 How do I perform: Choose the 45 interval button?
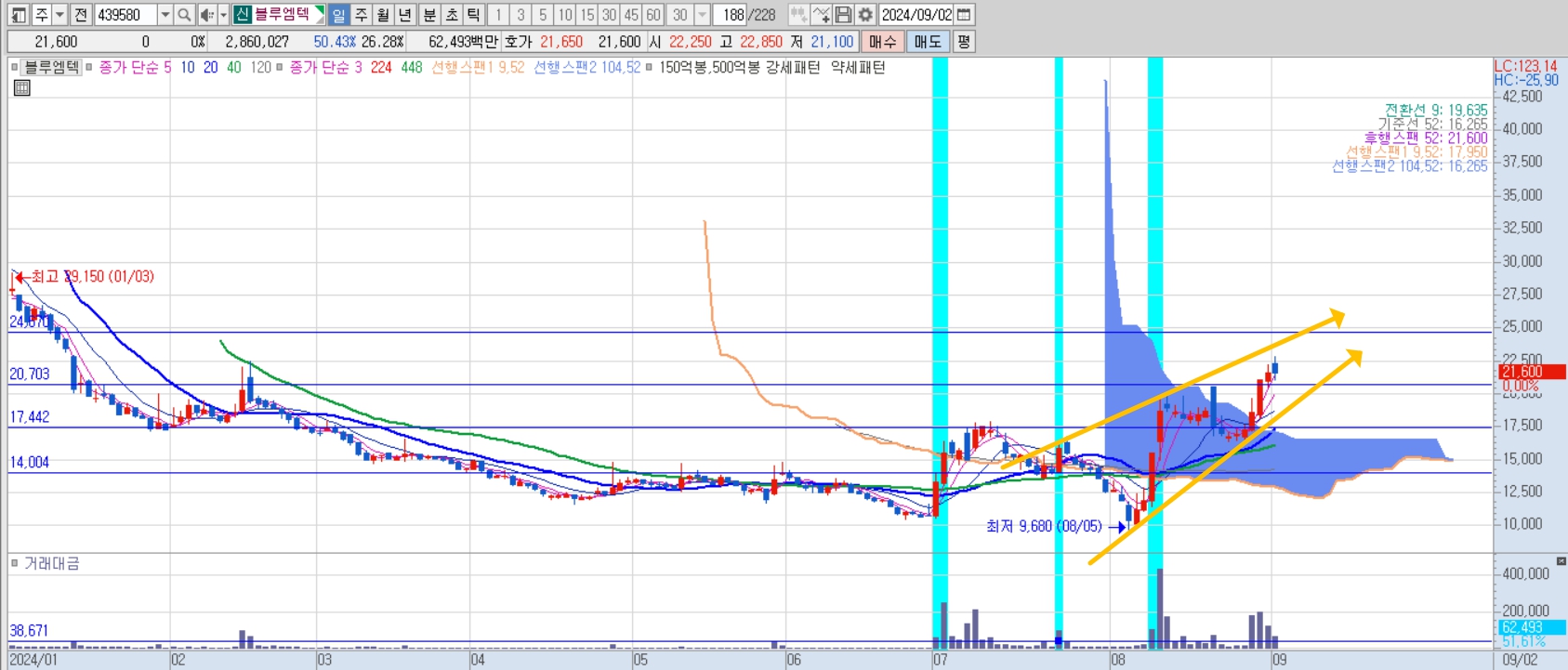point(631,15)
